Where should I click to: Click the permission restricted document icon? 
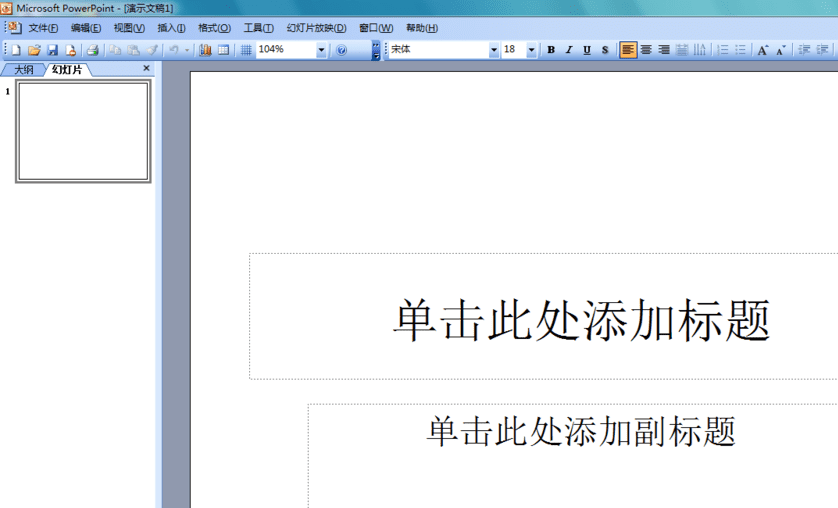[x=71, y=50]
